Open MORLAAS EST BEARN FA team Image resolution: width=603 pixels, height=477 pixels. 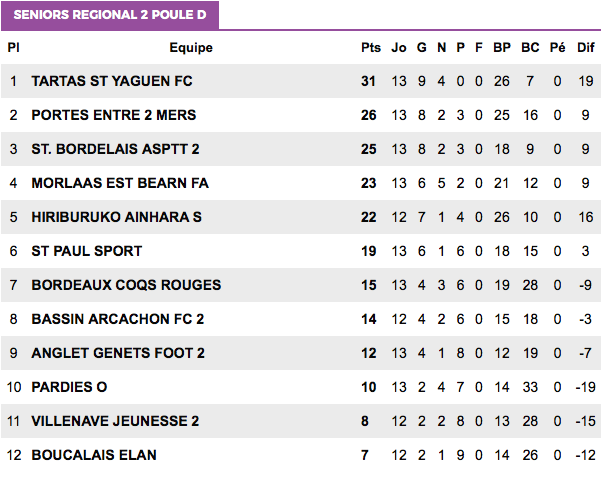click(120, 183)
